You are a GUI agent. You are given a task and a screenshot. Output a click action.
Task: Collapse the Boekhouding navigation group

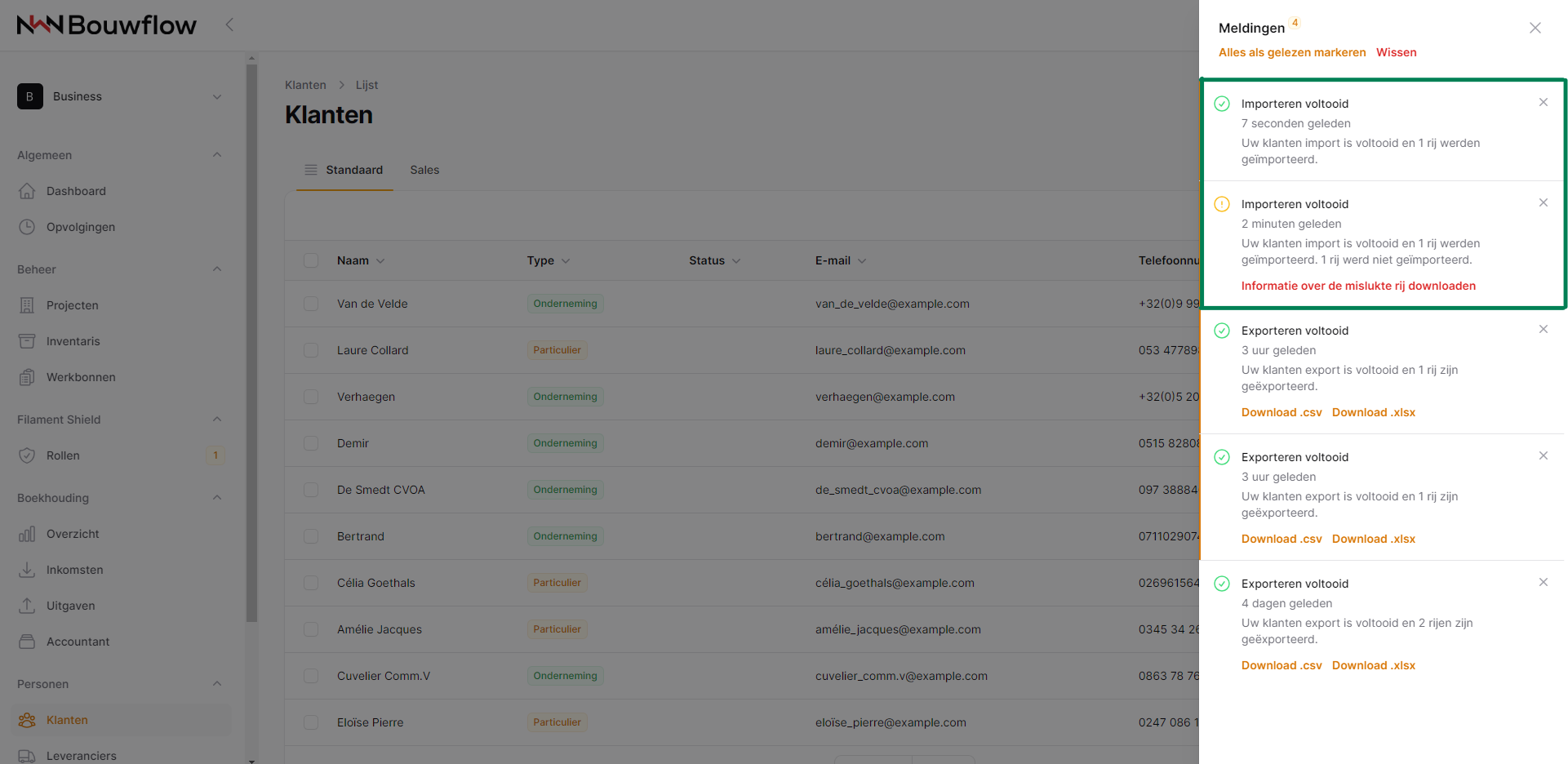click(217, 498)
